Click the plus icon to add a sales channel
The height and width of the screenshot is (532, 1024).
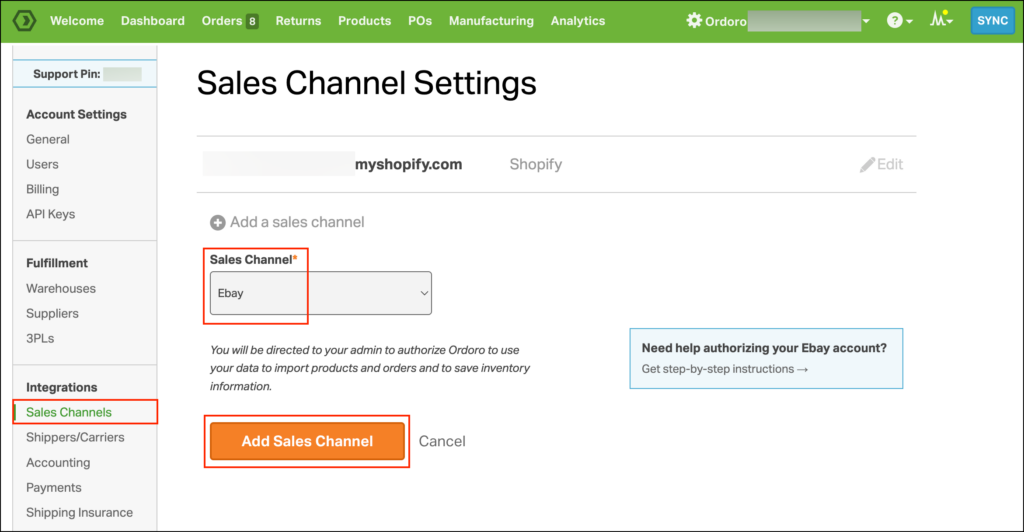[217, 223]
